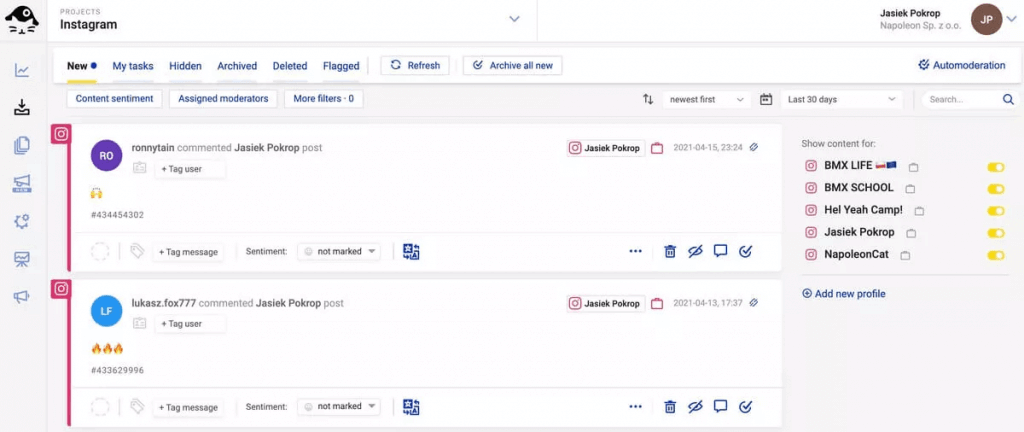Archive the lukasz.fox777 comment with checkmark icon
The height and width of the screenshot is (432, 1024).
[745, 407]
